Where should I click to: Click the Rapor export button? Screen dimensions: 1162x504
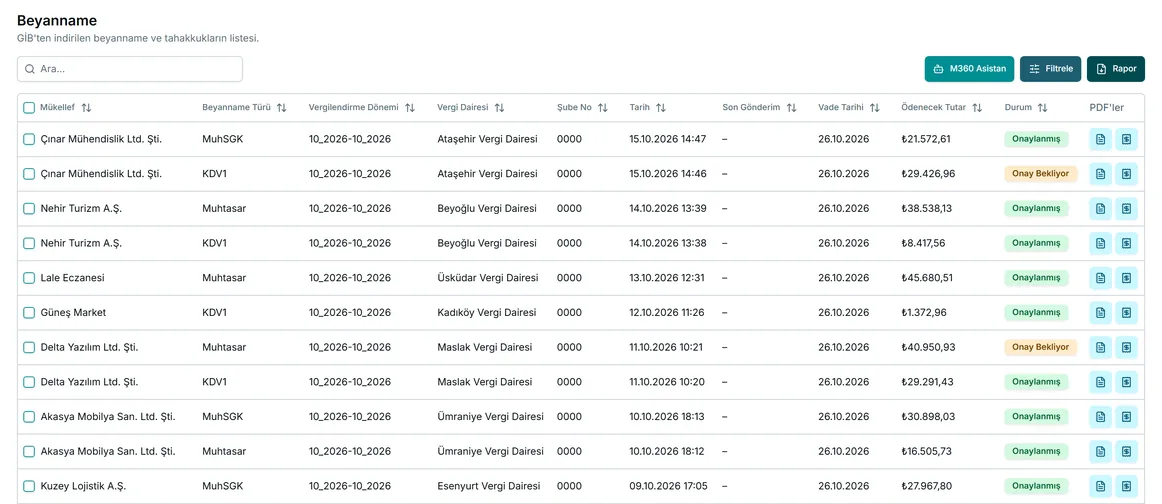[1116, 69]
